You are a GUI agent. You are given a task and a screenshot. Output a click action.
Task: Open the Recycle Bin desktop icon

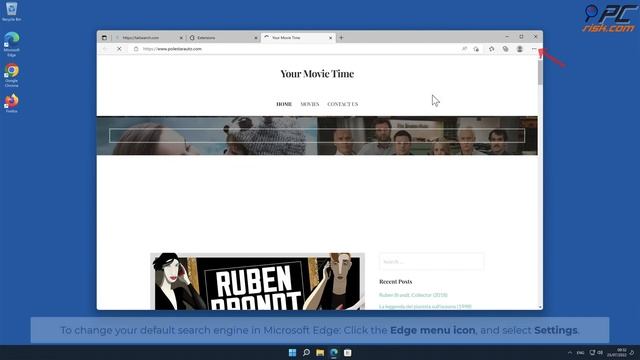(11, 11)
